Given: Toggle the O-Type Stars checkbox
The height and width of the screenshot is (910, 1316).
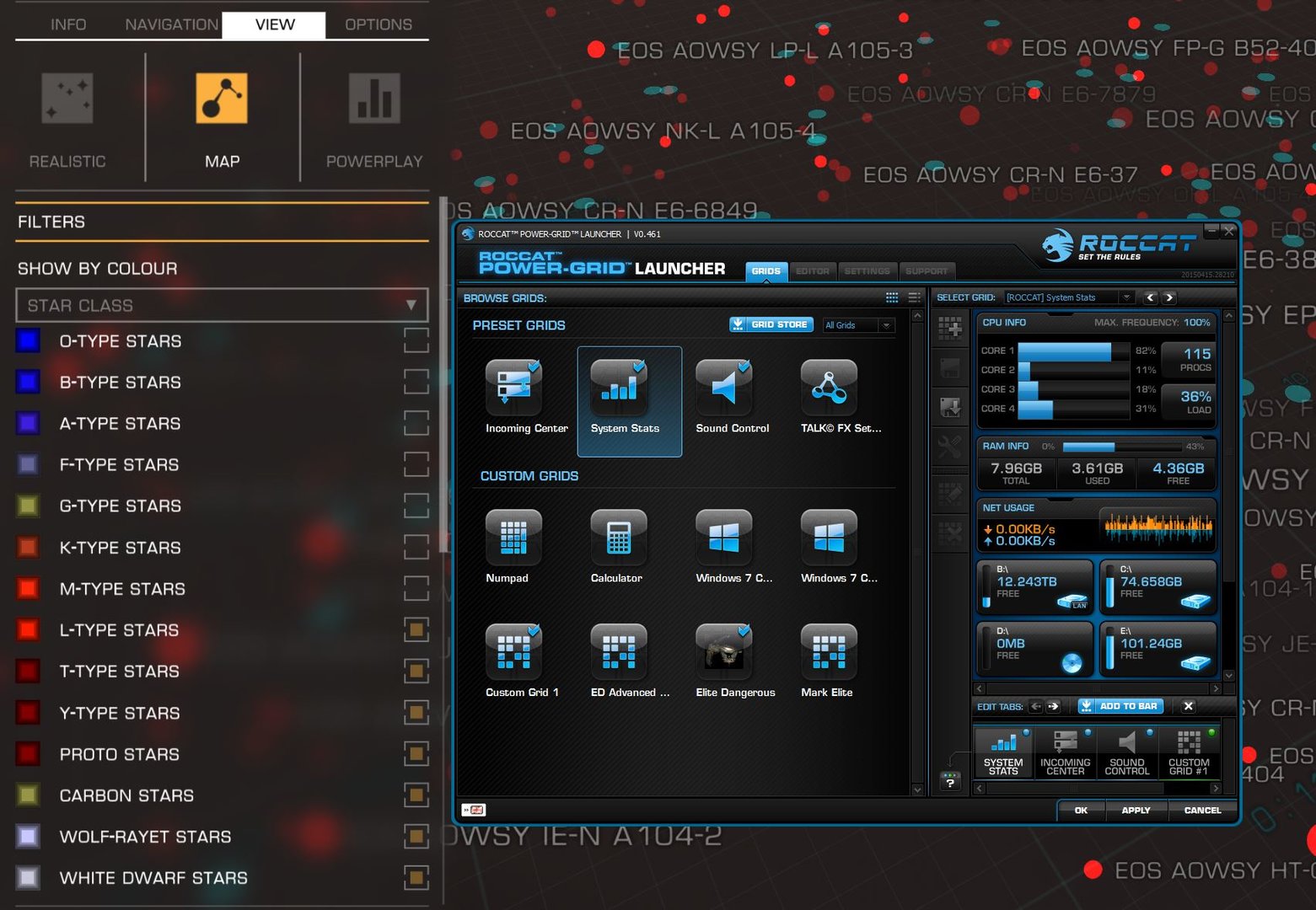Looking at the screenshot, I should [x=416, y=340].
